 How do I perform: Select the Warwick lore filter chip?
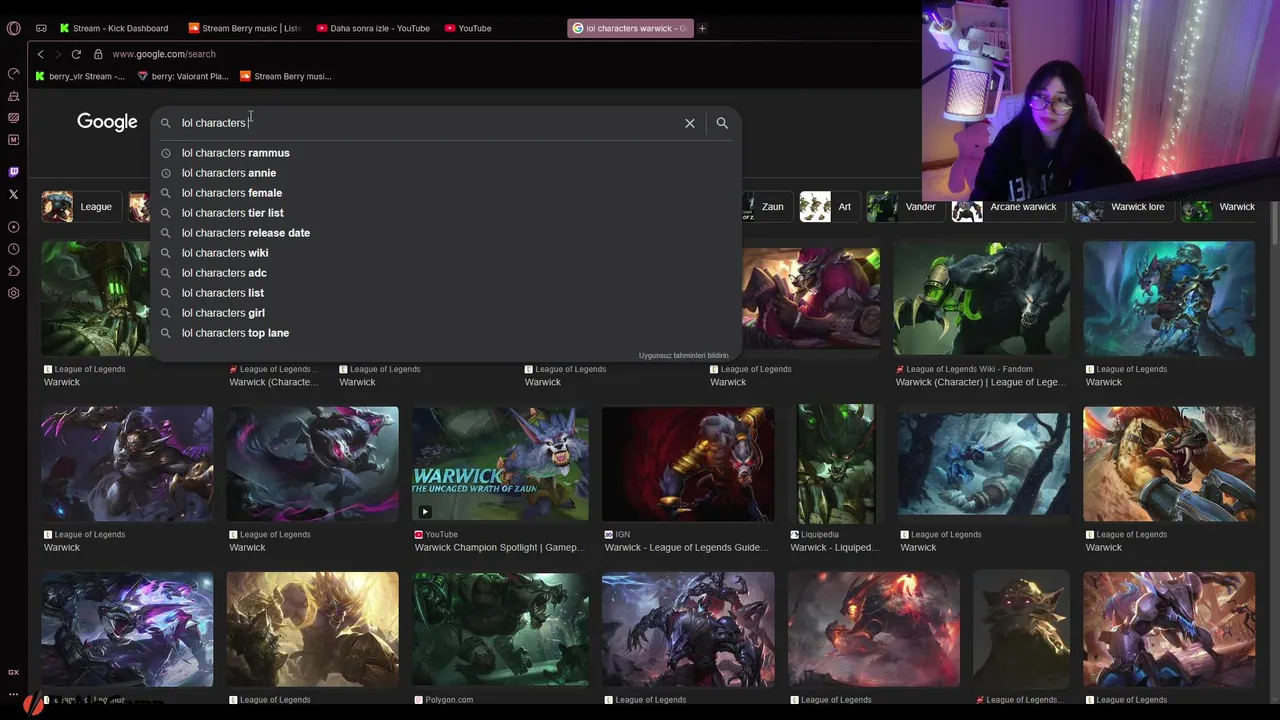(1121, 207)
